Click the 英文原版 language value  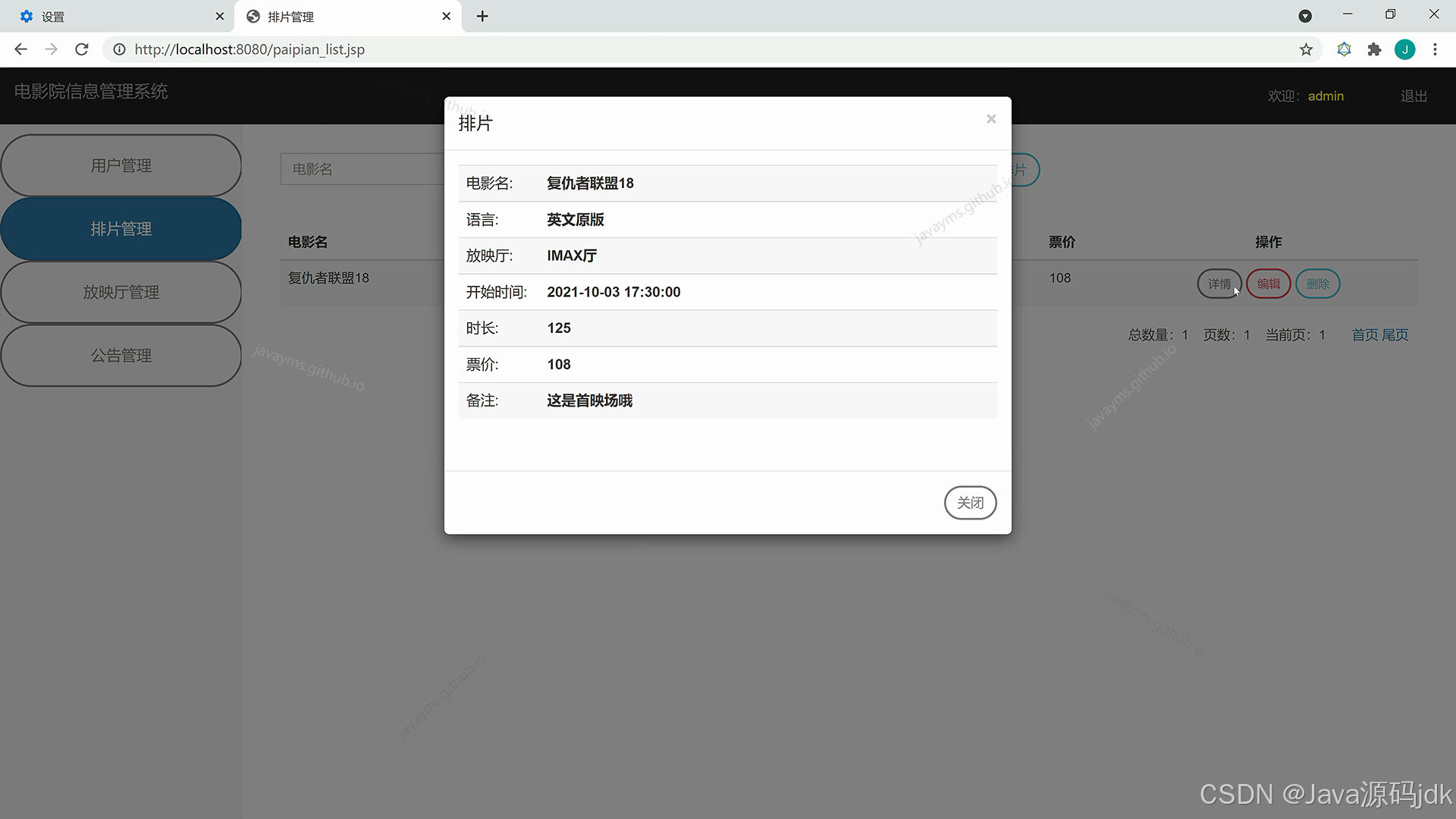click(576, 220)
